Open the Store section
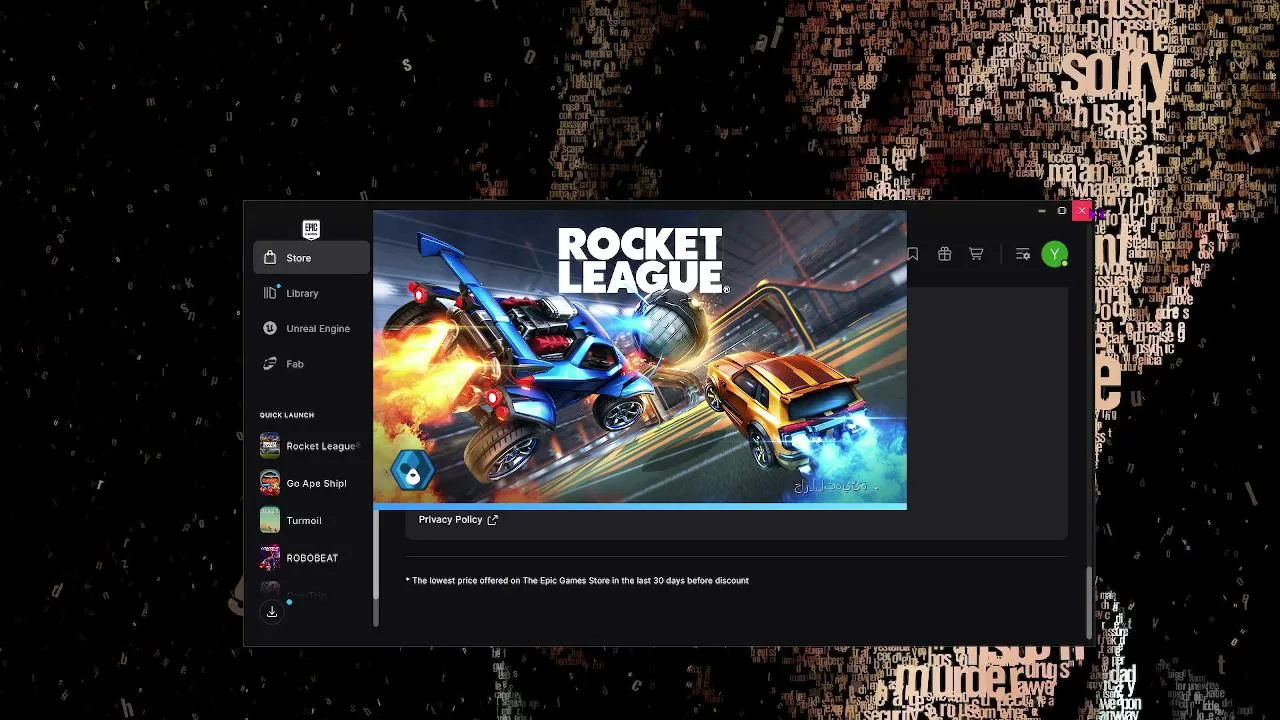The image size is (1280, 720). pos(311,258)
